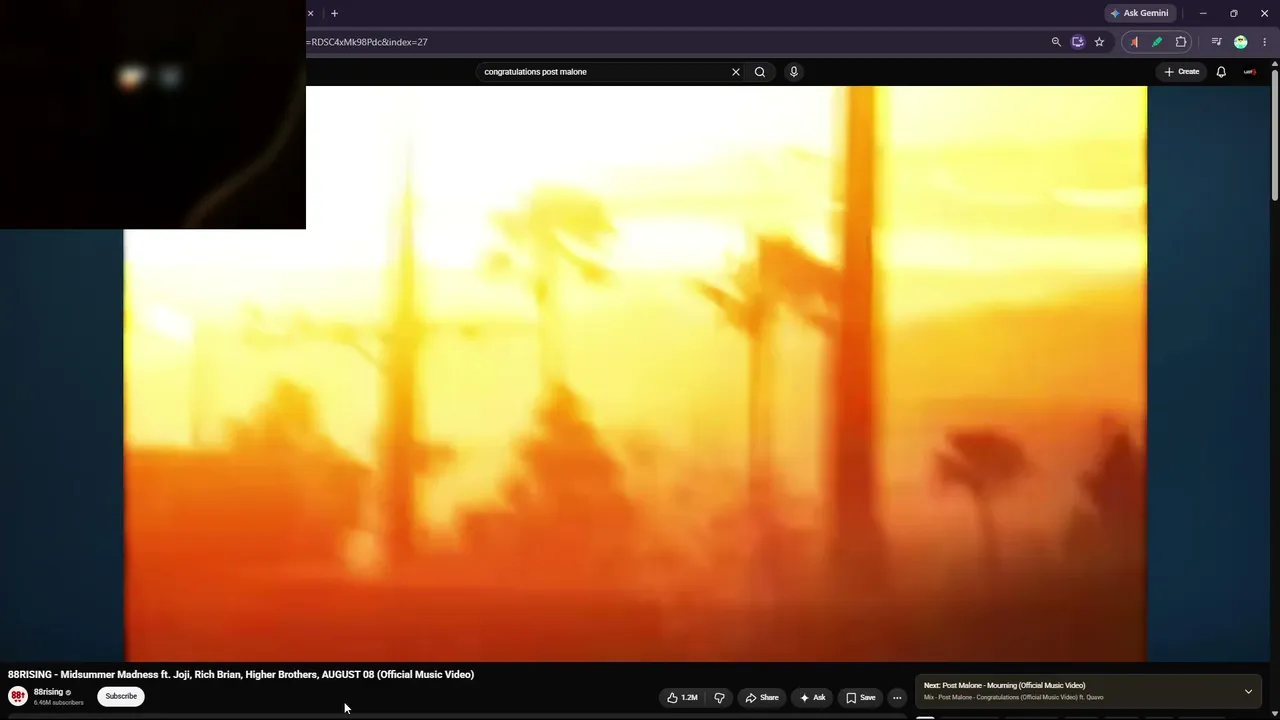Close the current browser tab
The image size is (1280, 720).
pyautogui.click(x=310, y=13)
